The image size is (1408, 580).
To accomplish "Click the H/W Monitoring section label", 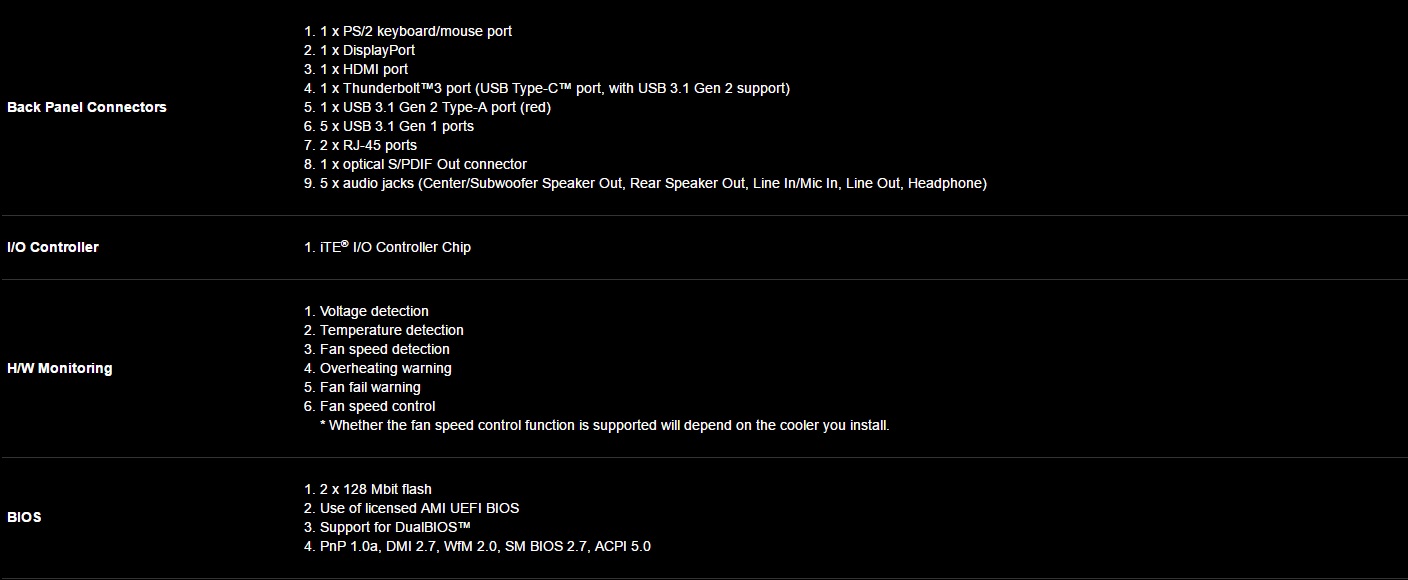I will (x=59, y=368).
